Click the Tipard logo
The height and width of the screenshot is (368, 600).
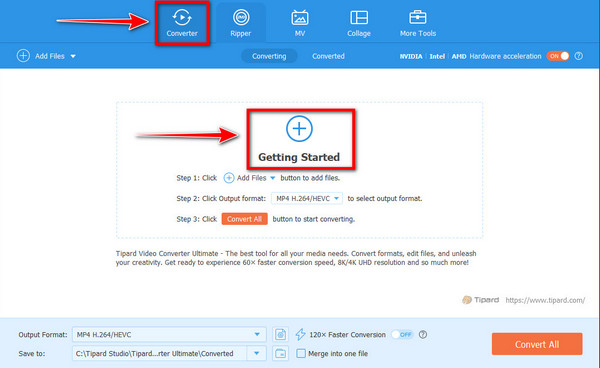[481, 300]
